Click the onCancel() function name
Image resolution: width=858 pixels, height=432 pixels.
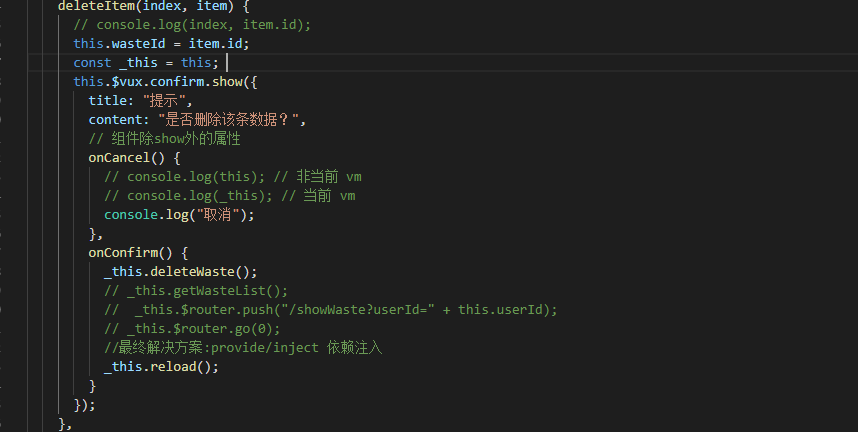click(x=126, y=158)
